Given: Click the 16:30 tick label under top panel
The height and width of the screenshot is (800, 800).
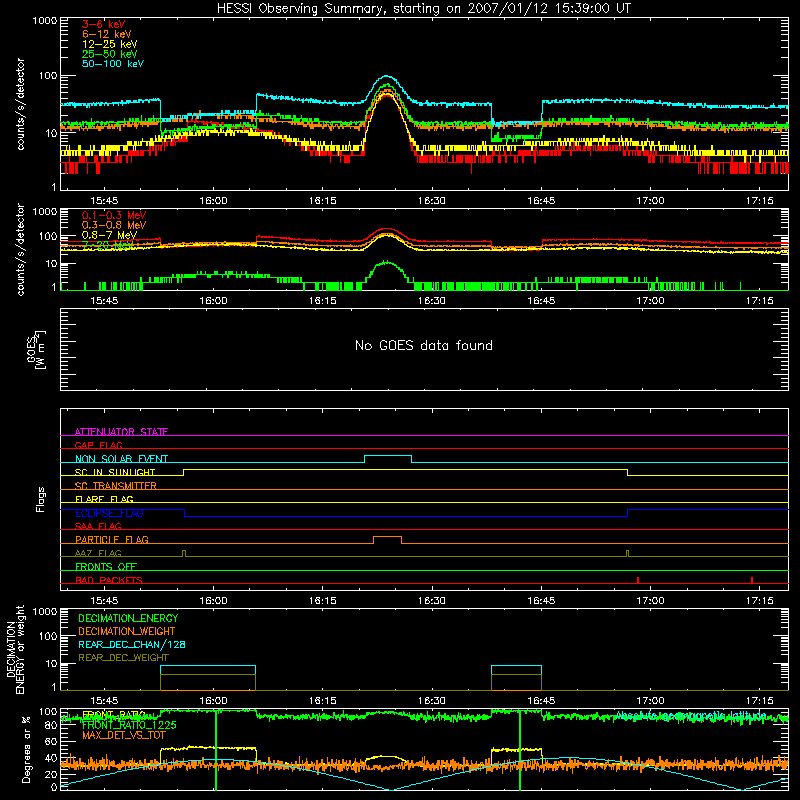Looking at the screenshot, I should [432, 201].
